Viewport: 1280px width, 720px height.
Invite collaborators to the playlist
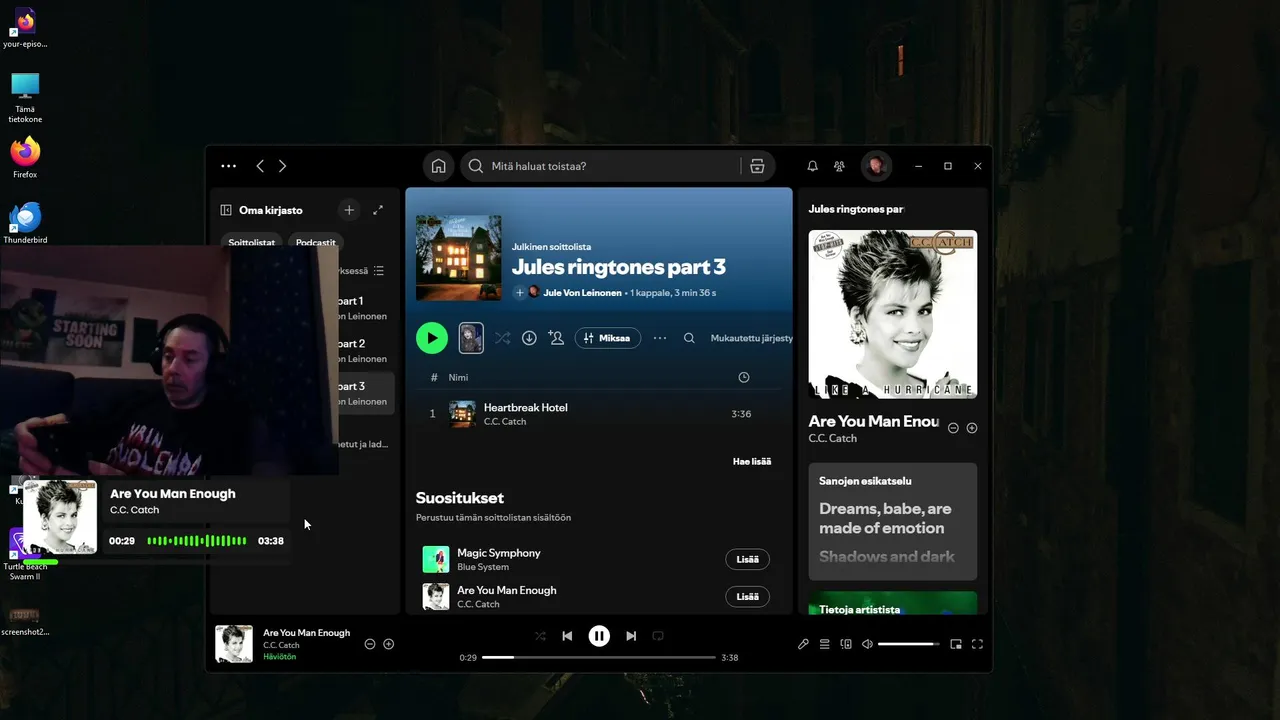(556, 338)
